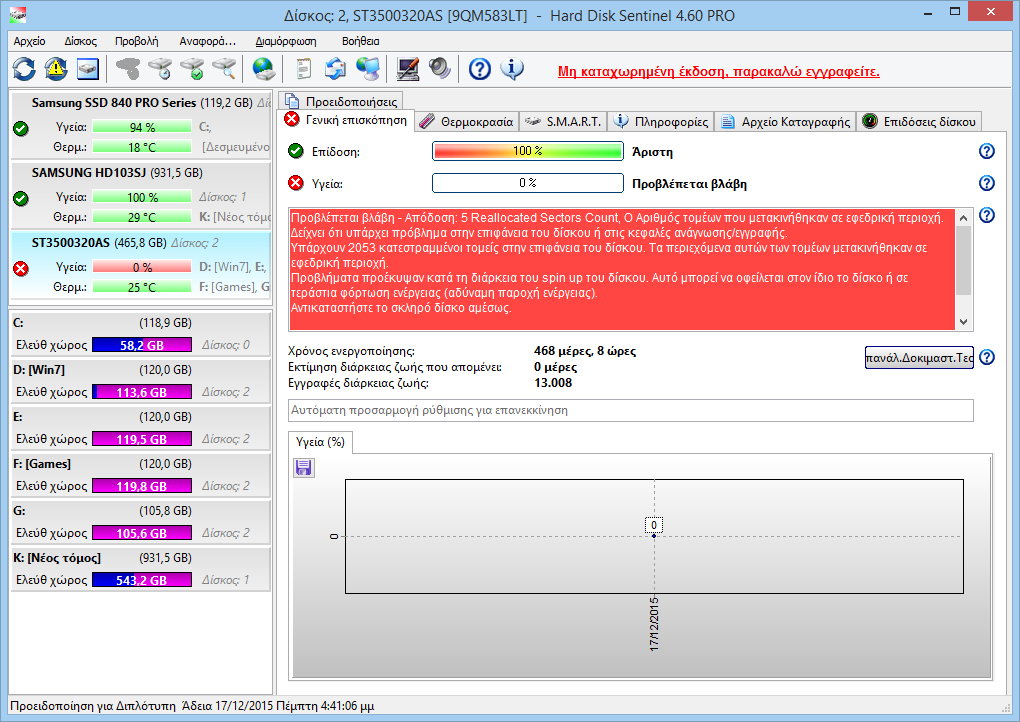Viewport: 1020px width, 722px height.
Task: Click help icon next to the test button
Action: [x=987, y=357]
